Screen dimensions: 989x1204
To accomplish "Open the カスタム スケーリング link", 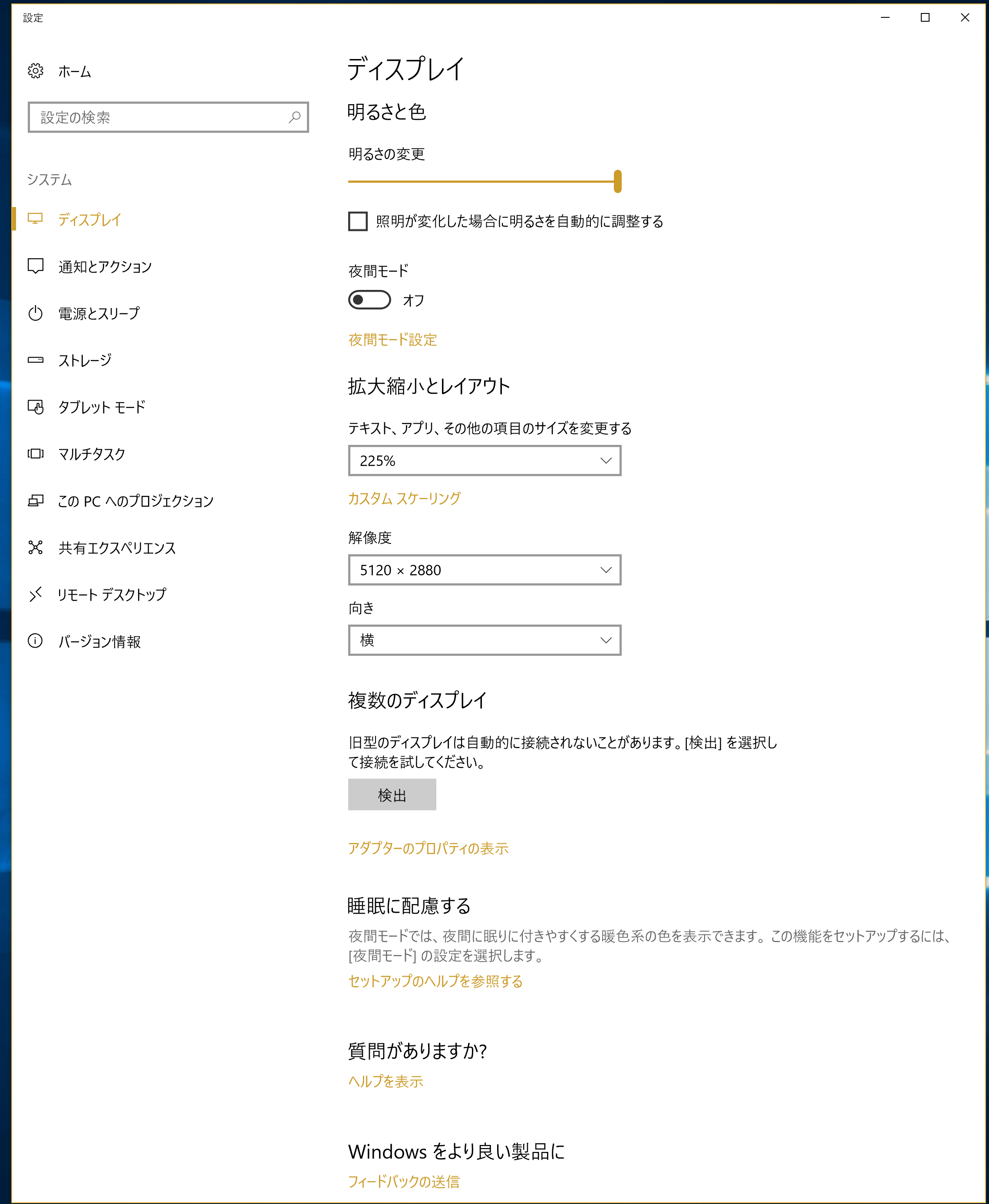I will [x=404, y=499].
